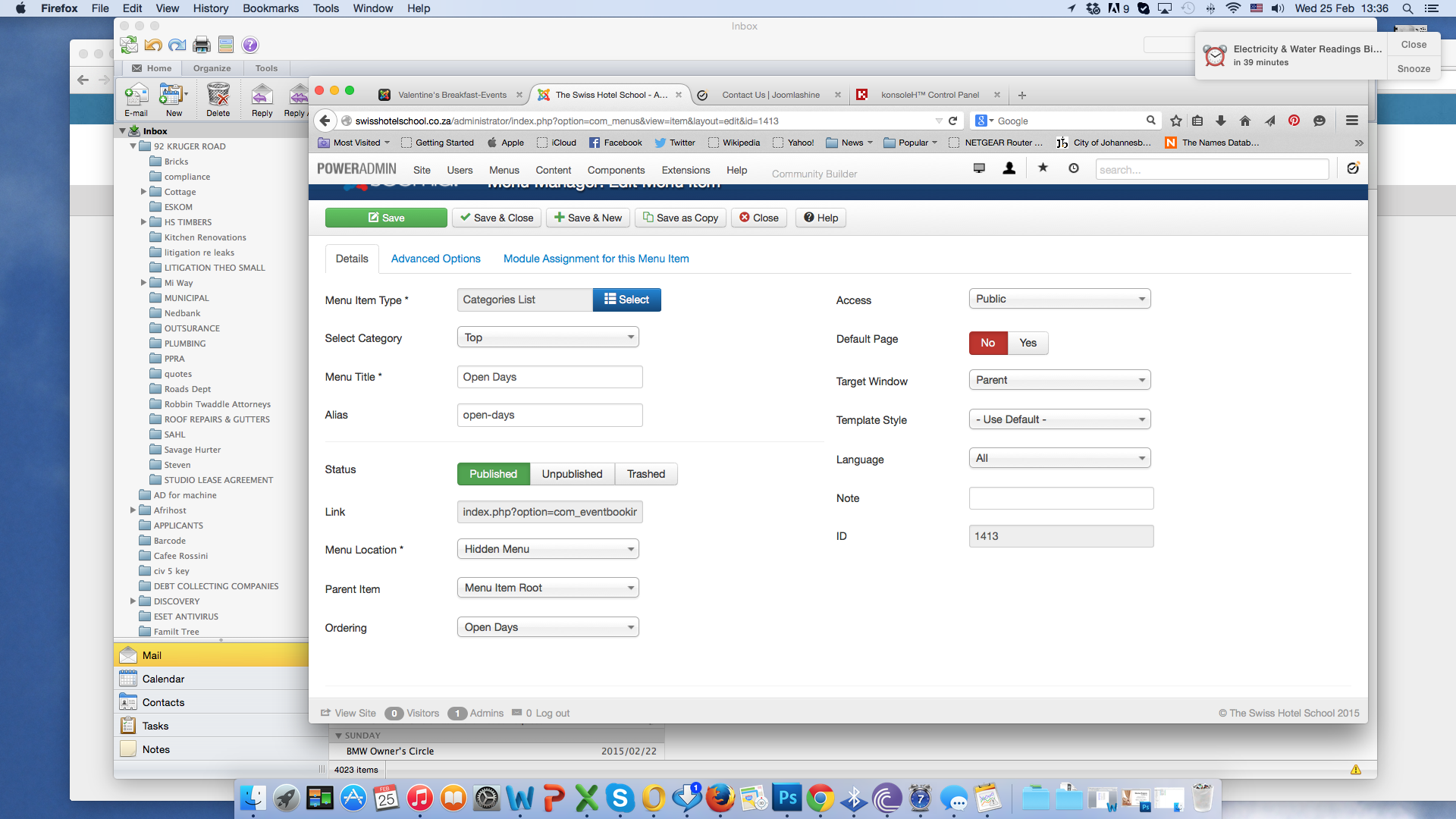Open Firefox downloads arrow icon
This screenshot has width=1456, height=819.
tap(1221, 121)
